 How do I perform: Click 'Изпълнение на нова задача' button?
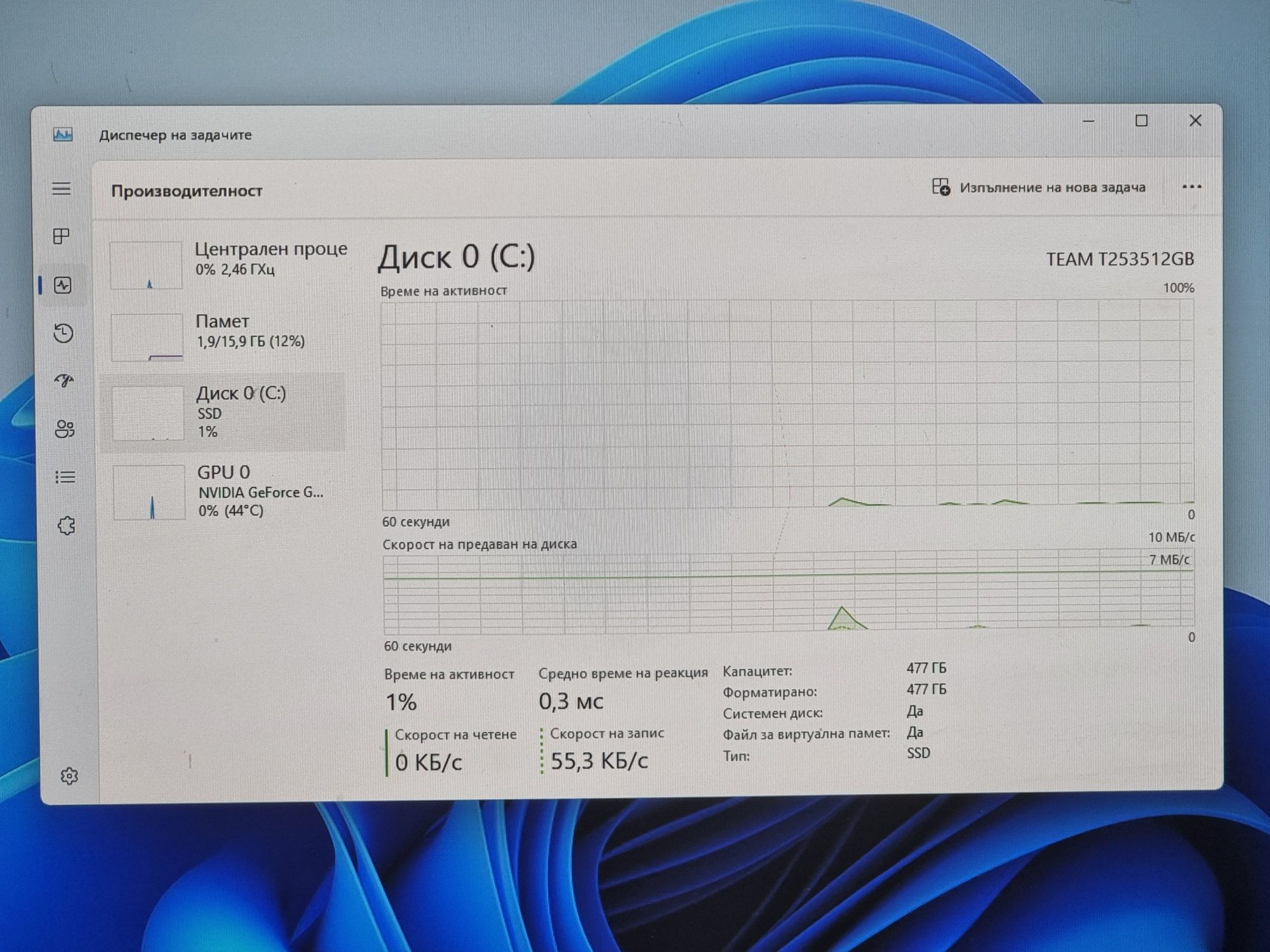1039,187
